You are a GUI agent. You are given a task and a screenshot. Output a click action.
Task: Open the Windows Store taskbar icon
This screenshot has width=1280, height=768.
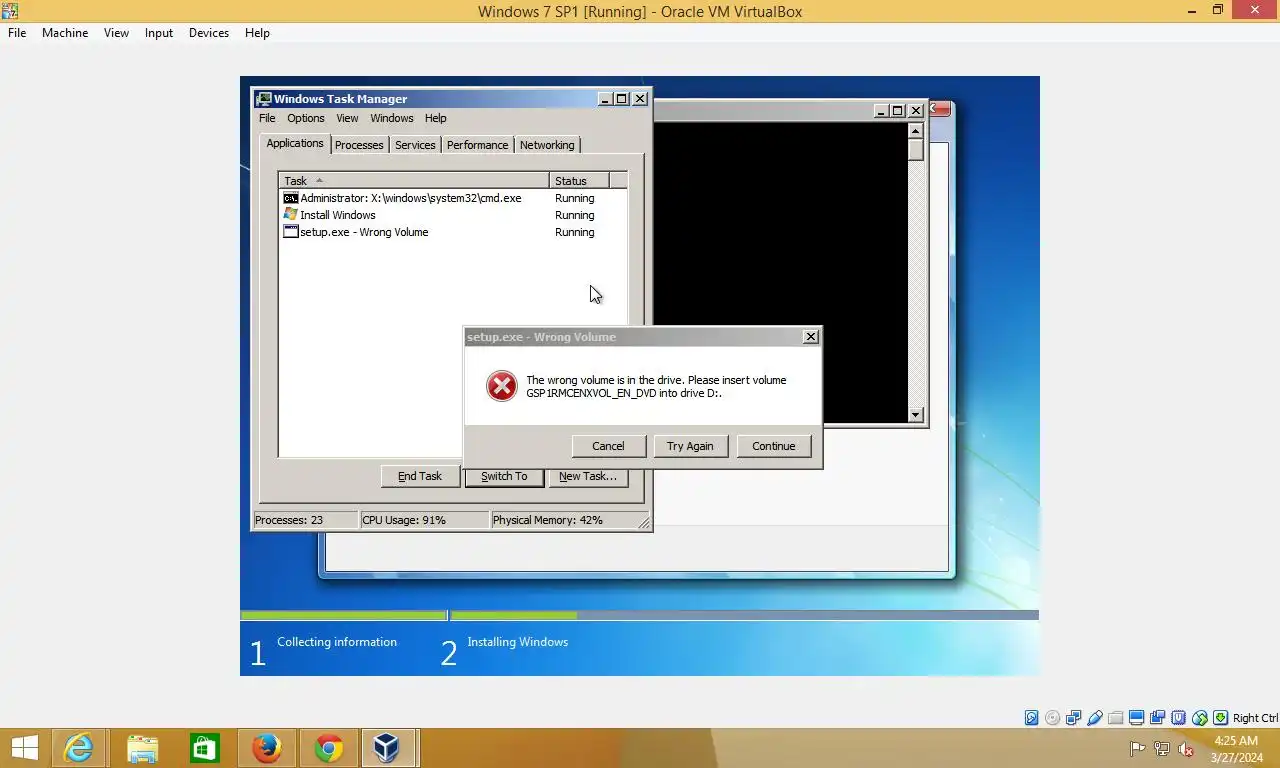pos(204,748)
